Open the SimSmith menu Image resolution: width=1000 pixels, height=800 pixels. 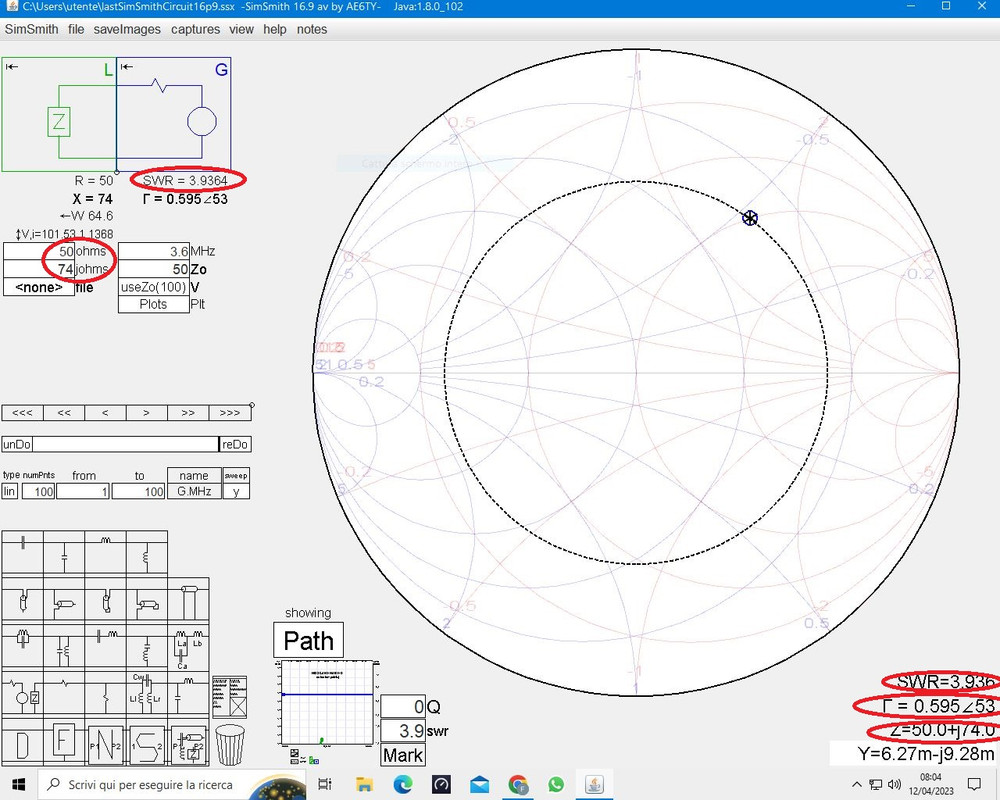(31, 29)
